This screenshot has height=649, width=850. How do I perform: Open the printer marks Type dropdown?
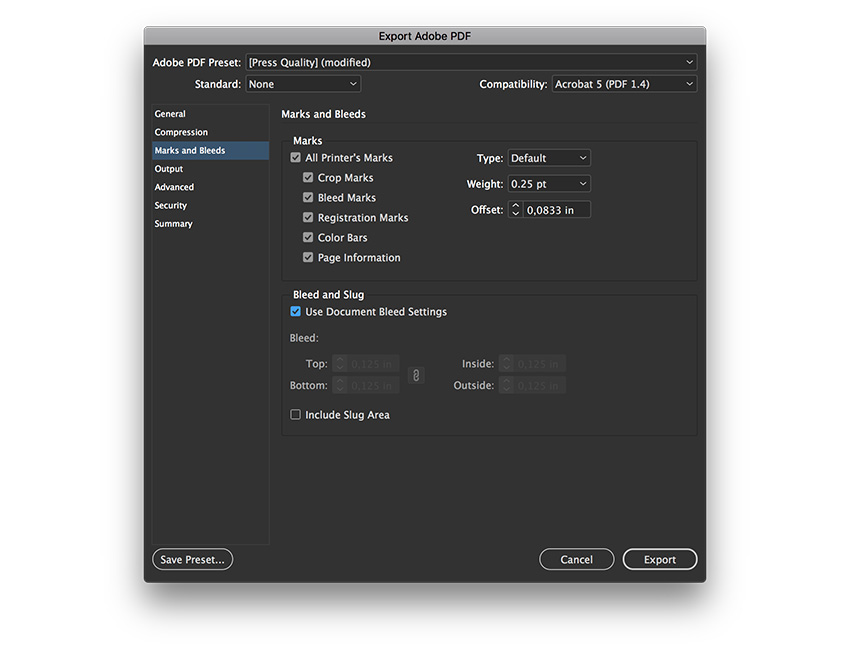click(549, 157)
